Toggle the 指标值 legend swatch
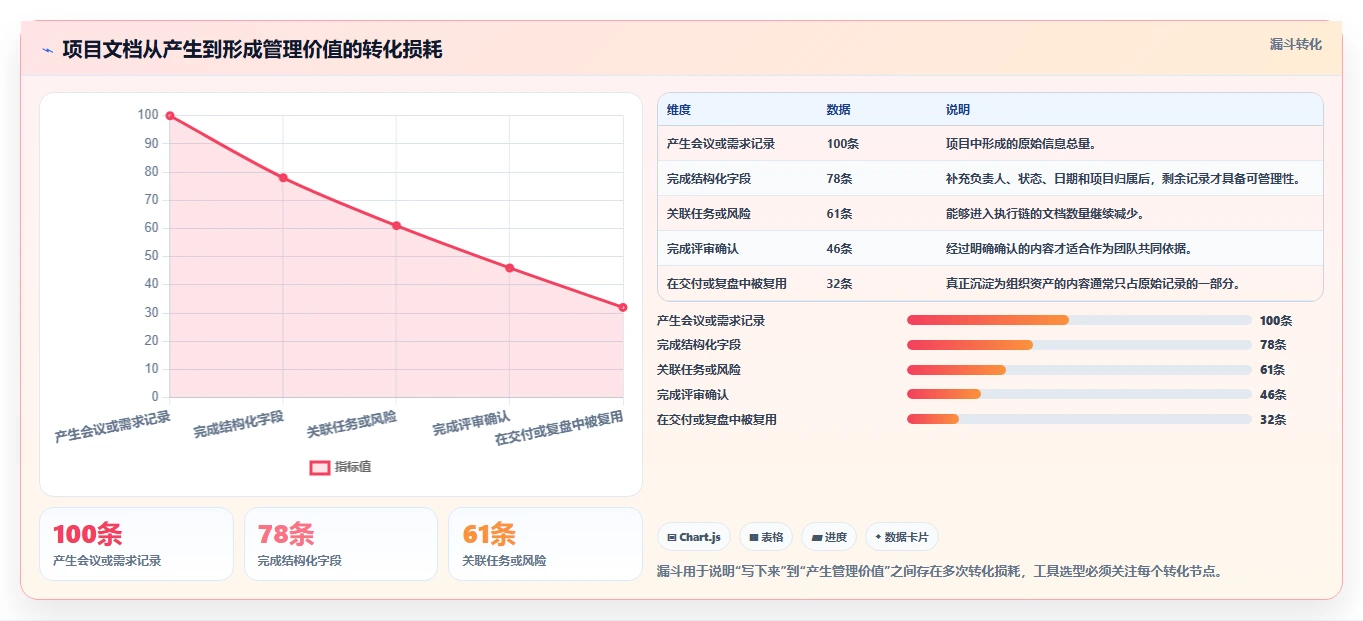The image size is (1363, 621). [320, 467]
